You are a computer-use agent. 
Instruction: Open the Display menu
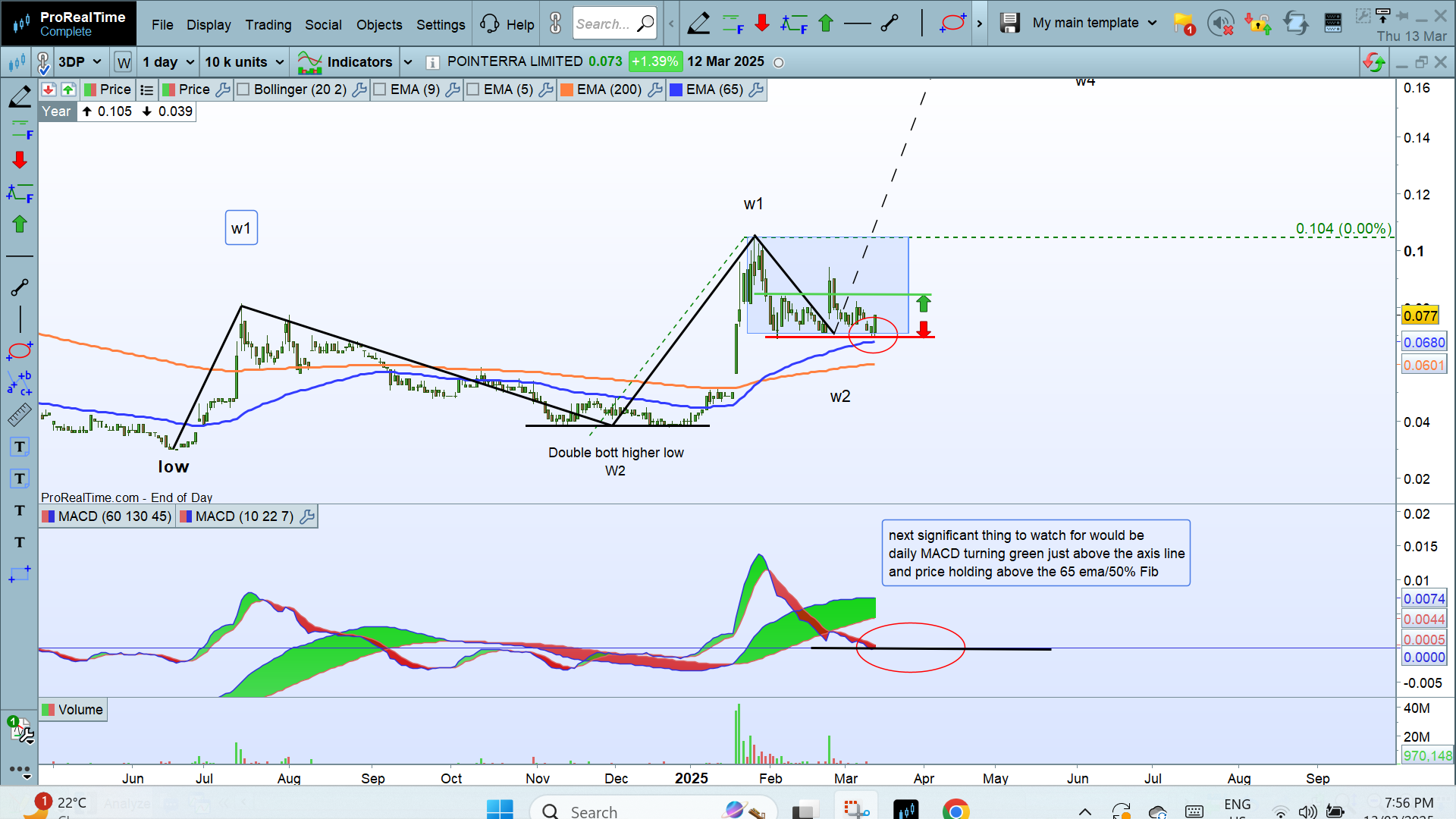click(x=209, y=25)
